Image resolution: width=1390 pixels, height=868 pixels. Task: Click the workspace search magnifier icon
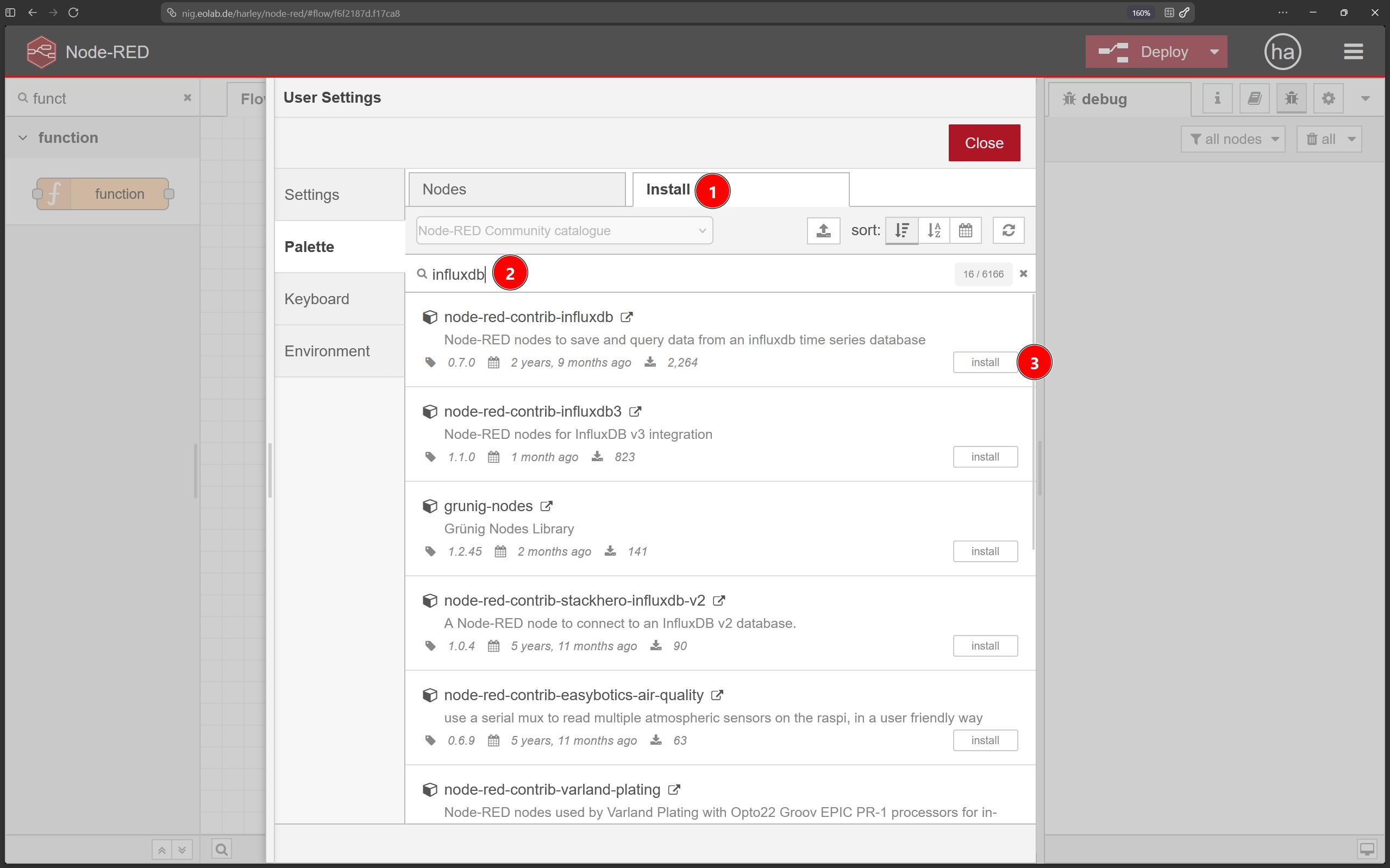[222, 849]
